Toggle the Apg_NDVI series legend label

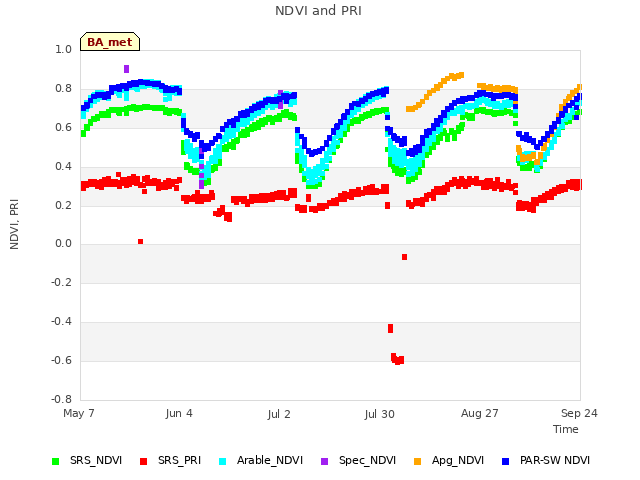458,460
